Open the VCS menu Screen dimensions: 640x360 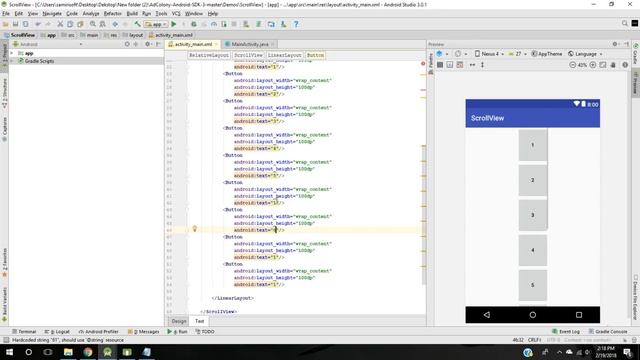[176, 13]
